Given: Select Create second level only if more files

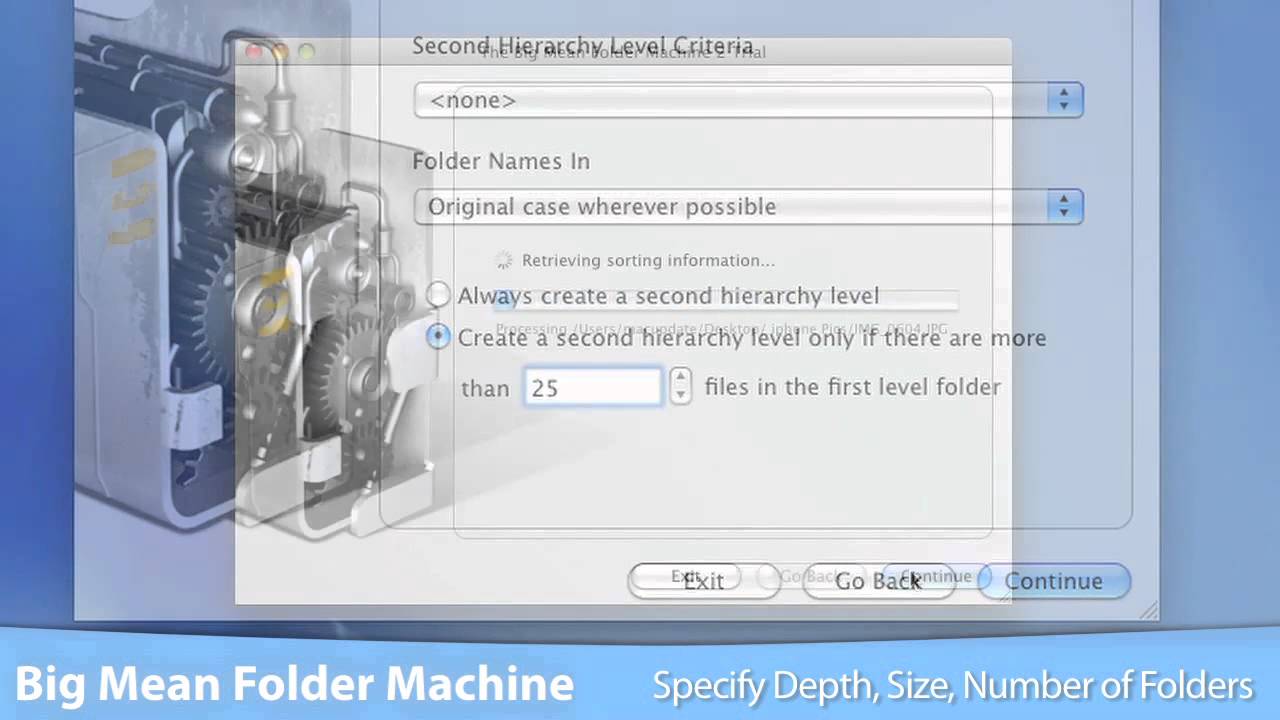Looking at the screenshot, I should 438,337.
